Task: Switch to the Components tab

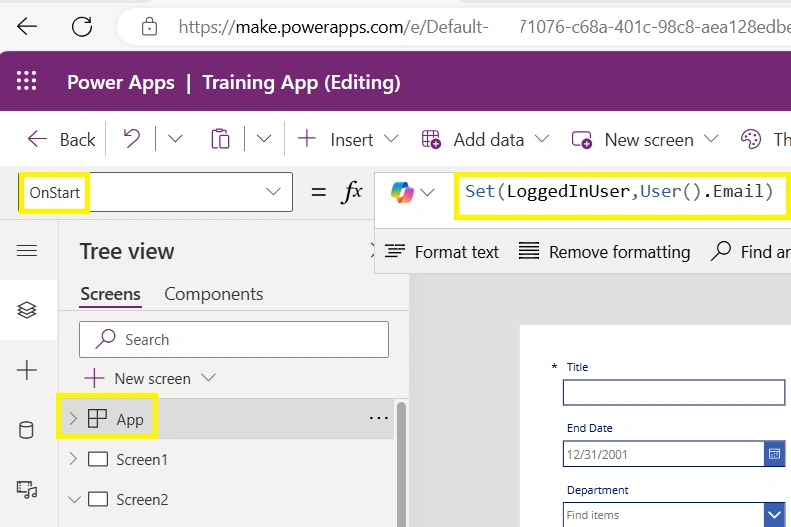Action: click(x=214, y=294)
